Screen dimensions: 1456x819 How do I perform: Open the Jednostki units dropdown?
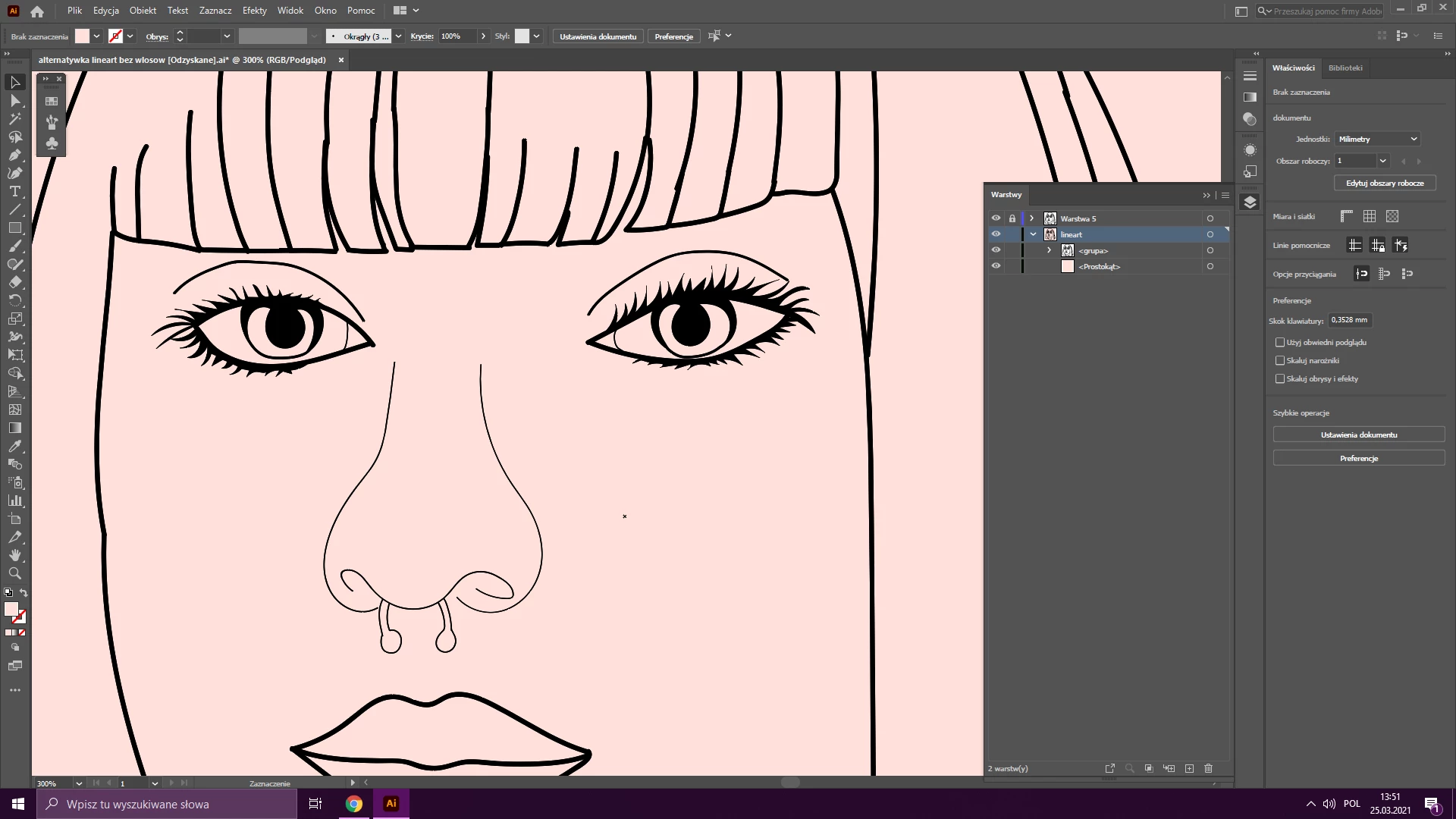1377,140
